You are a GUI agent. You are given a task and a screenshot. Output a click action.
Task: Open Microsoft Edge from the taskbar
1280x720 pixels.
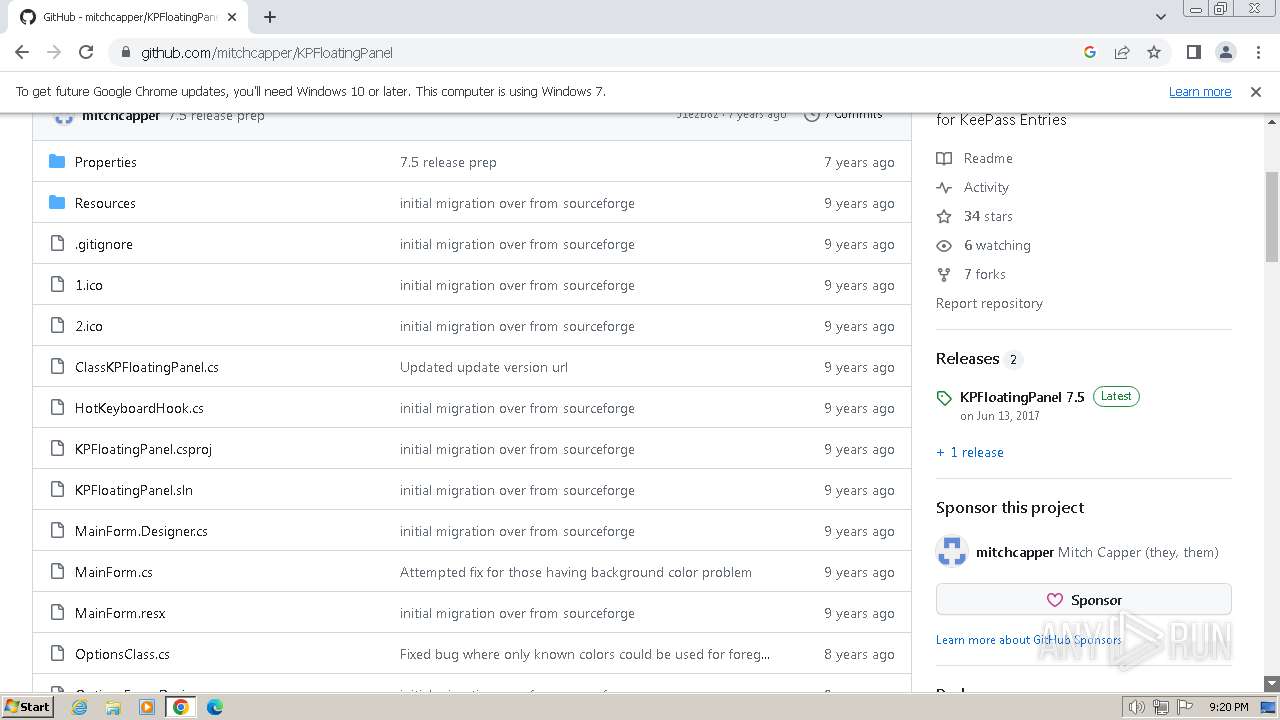point(215,707)
